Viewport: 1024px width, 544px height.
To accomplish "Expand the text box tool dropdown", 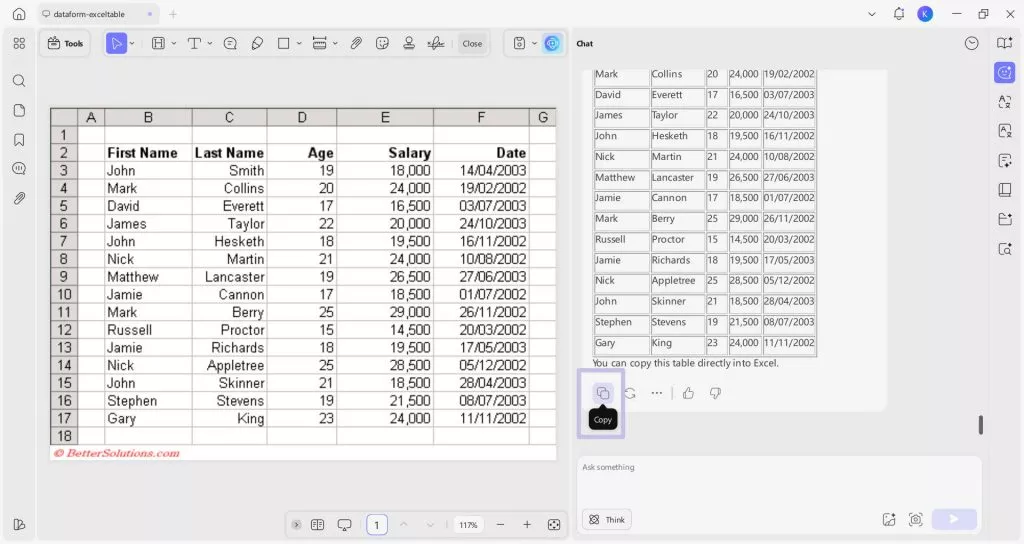I will click(174, 44).
